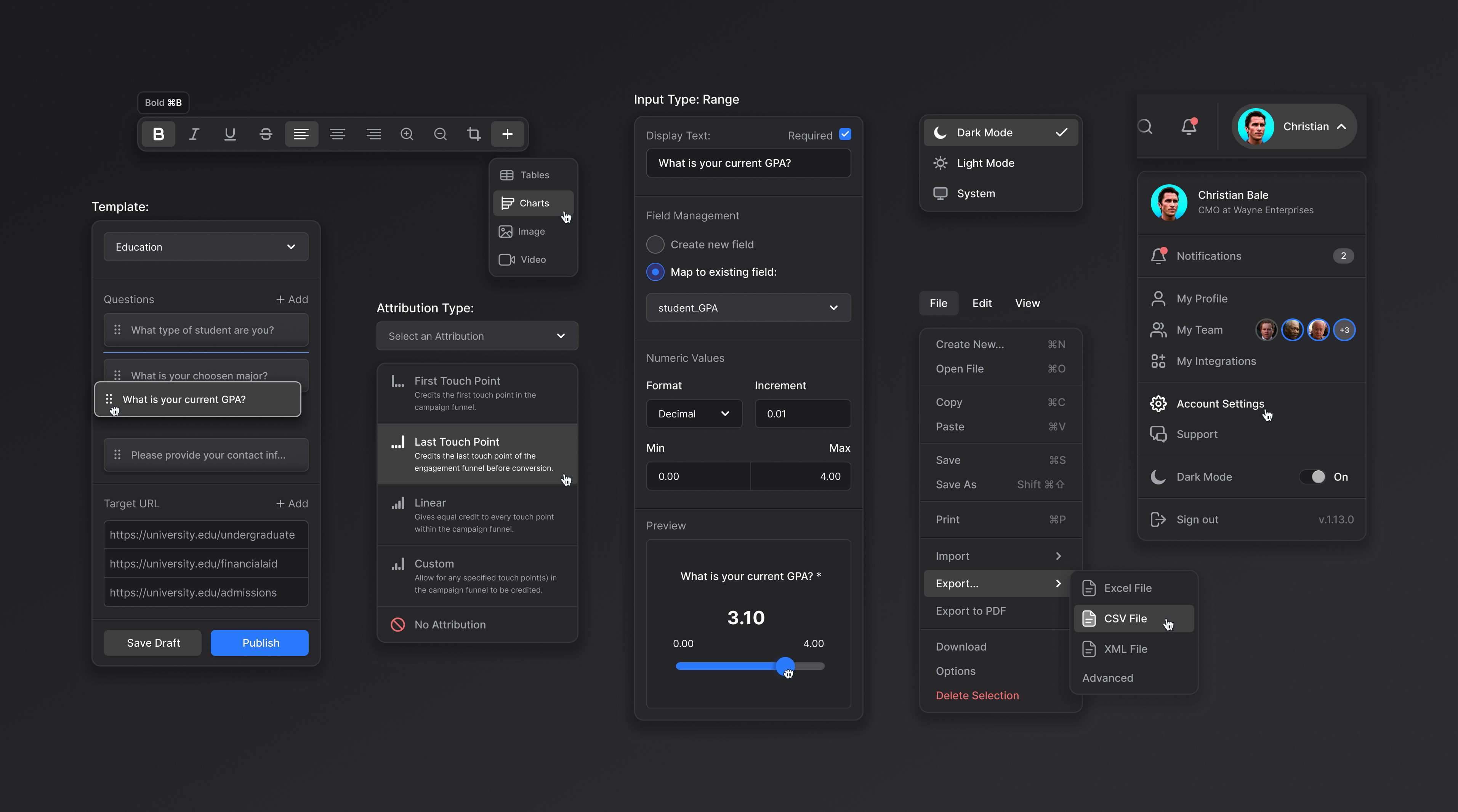Toggle bold formatting in the toolbar
This screenshot has width=1458, height=812.
click(159, 134)
